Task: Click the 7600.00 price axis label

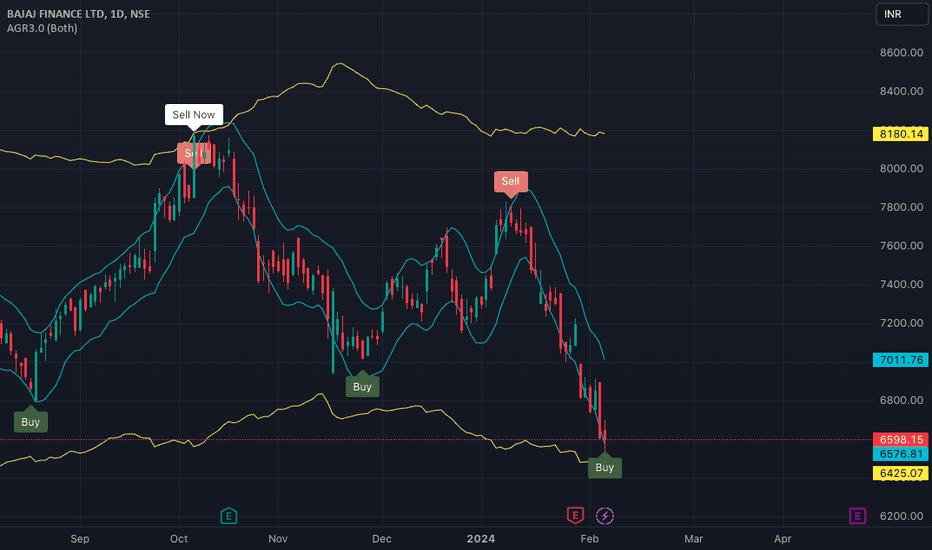Action: click(x=901, y=246)
